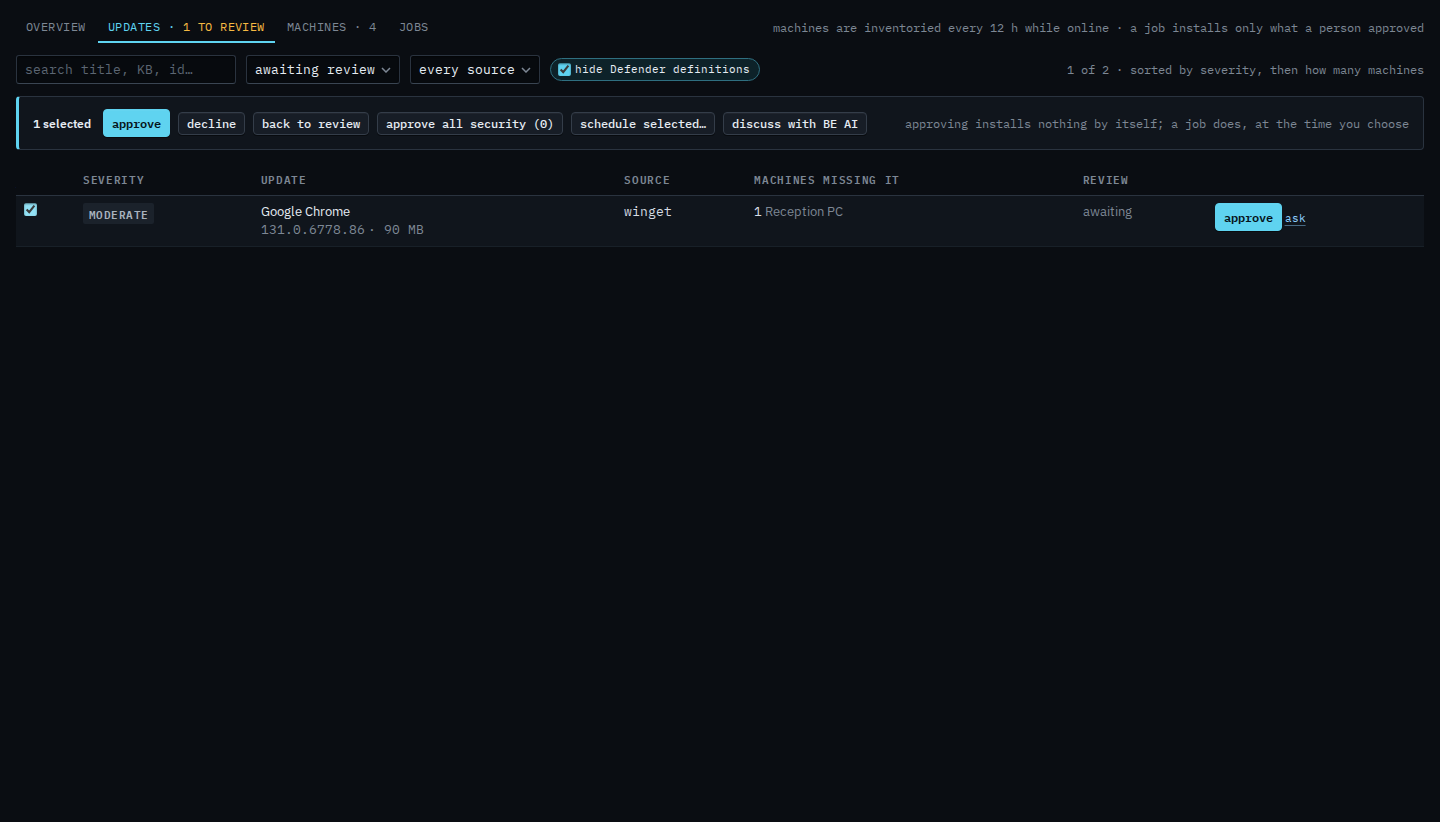Click the Google Chrome update title
Screen dimensions: 1440x822
point(305,211)
